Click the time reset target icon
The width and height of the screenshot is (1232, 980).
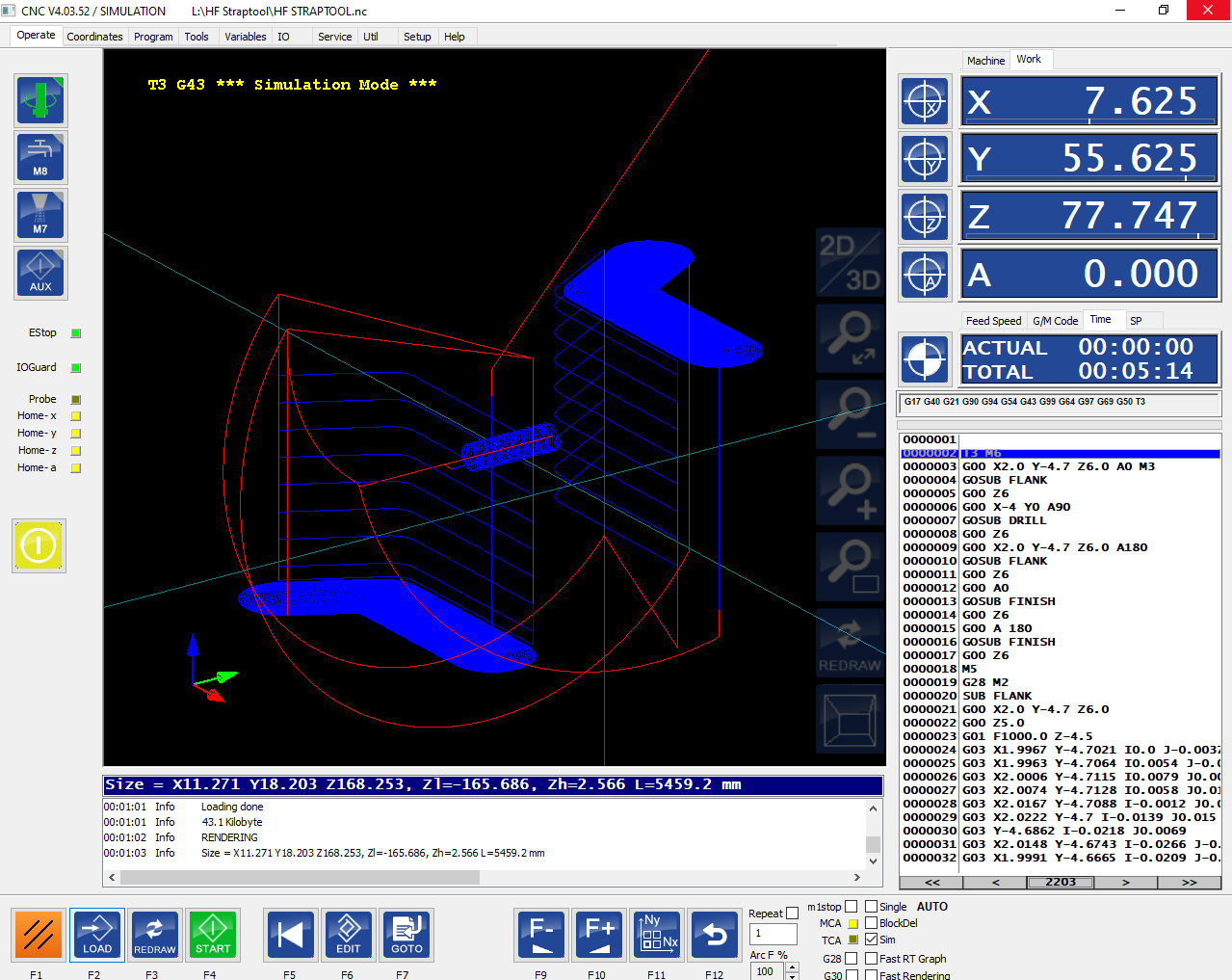925,359
